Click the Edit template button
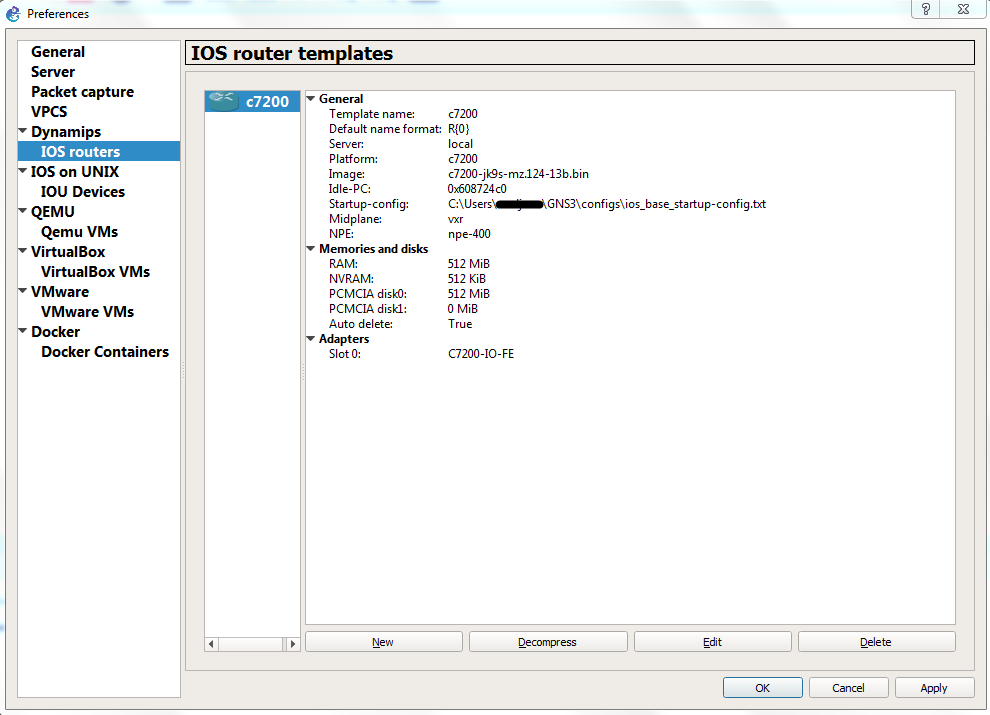 [712, 642]
